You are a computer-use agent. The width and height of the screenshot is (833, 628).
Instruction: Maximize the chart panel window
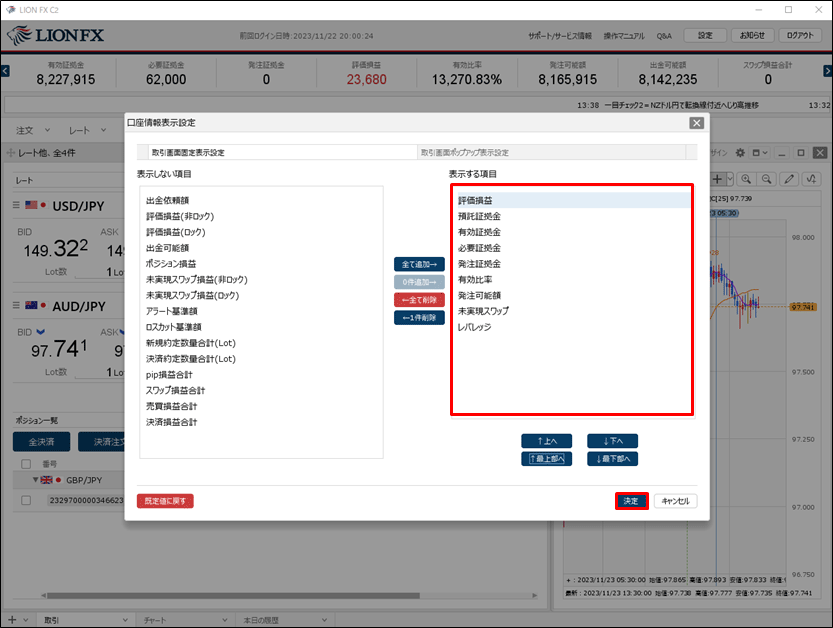pyautogui.click(x=801, y=153)
